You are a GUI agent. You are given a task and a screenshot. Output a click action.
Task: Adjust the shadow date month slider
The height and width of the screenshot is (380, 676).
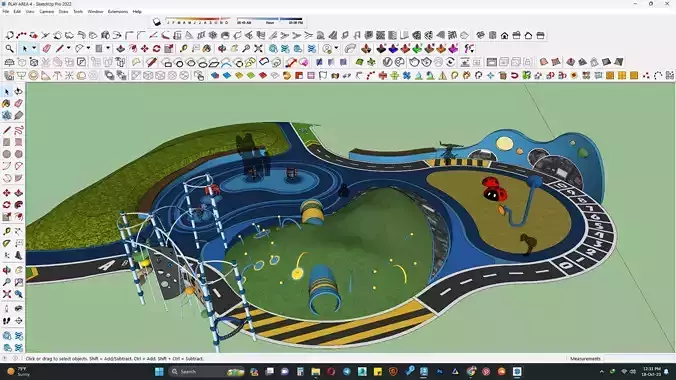[x=198, y=21]
